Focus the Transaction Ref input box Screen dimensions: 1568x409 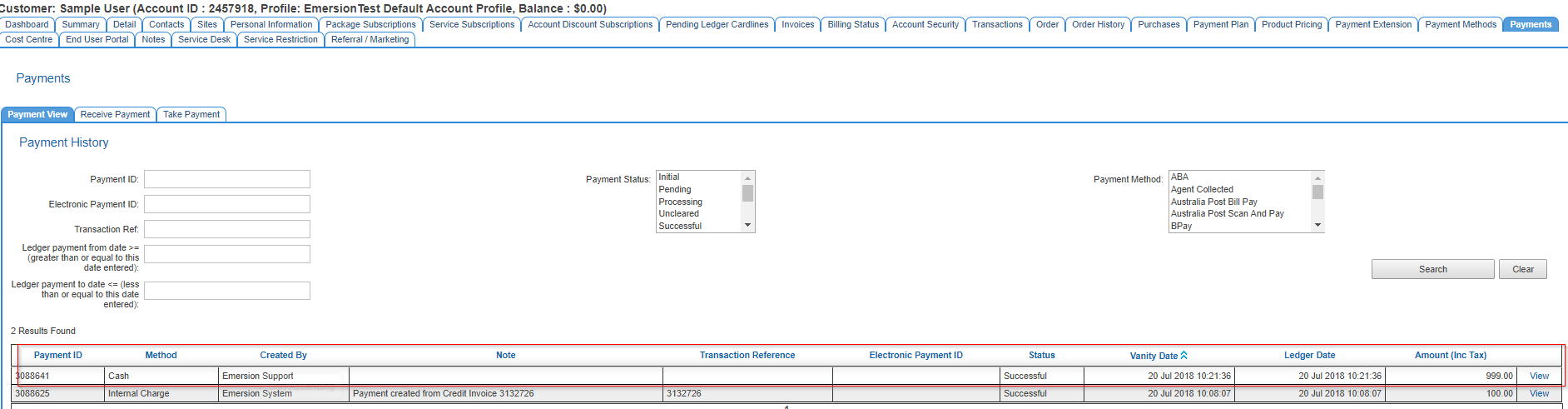[x=227, y=230]
